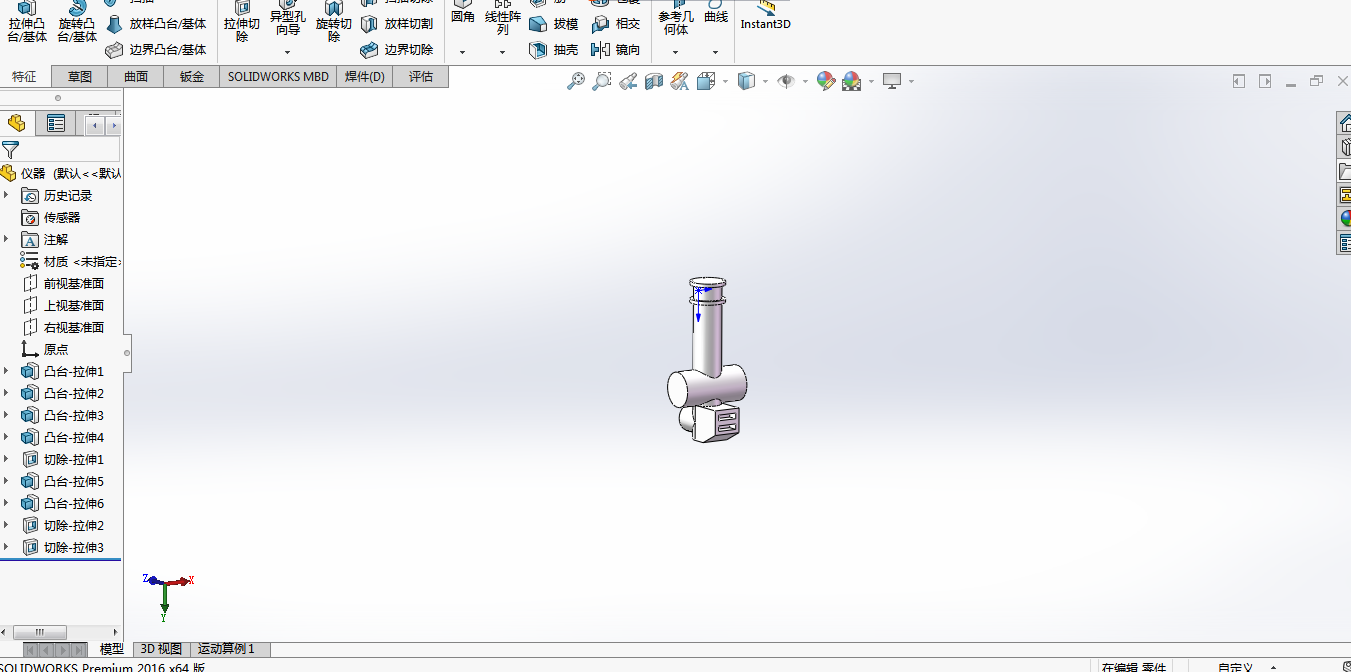Select the 前视基准面 front plane
1351x672 pixels.
pyautogui.click(x=63, y=283)
